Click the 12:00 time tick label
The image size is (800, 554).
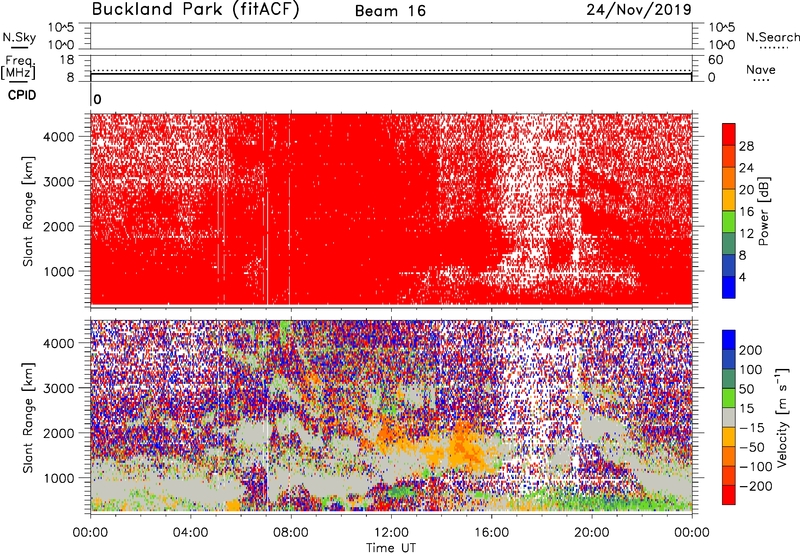[391, 533]
